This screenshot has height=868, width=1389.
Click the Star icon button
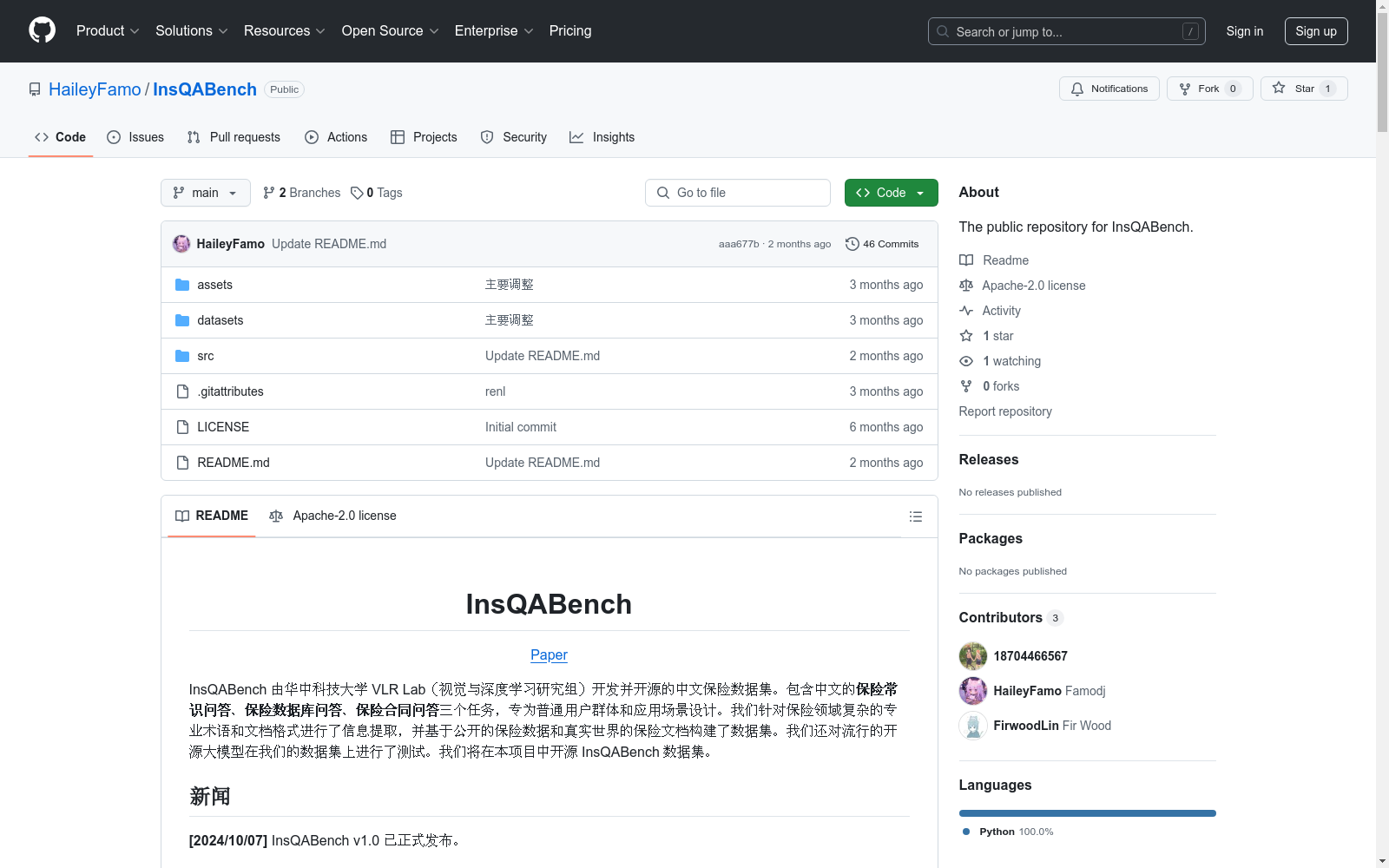point(1279,88)
